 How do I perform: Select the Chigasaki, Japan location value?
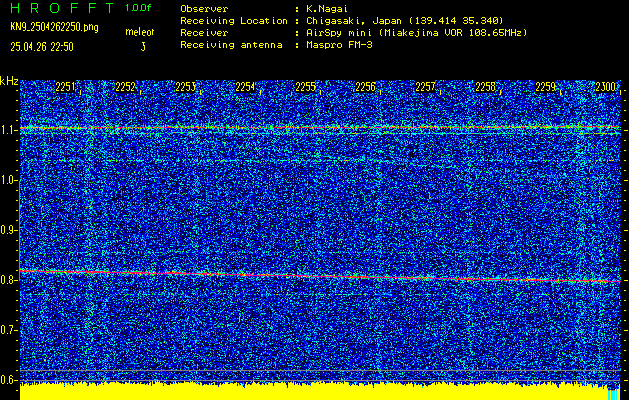point(405,21)
